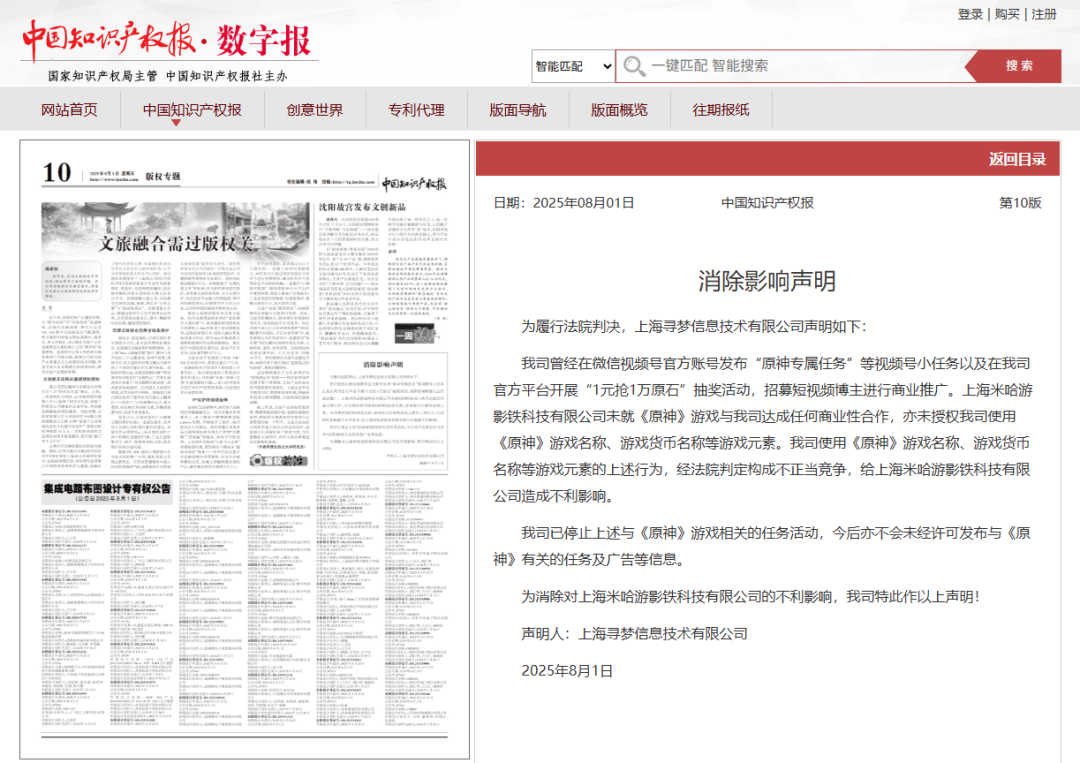This screenshot has width=1080, height=763.
Task: Click the 返回目录 link
Action: click(x=1017, y=160)
